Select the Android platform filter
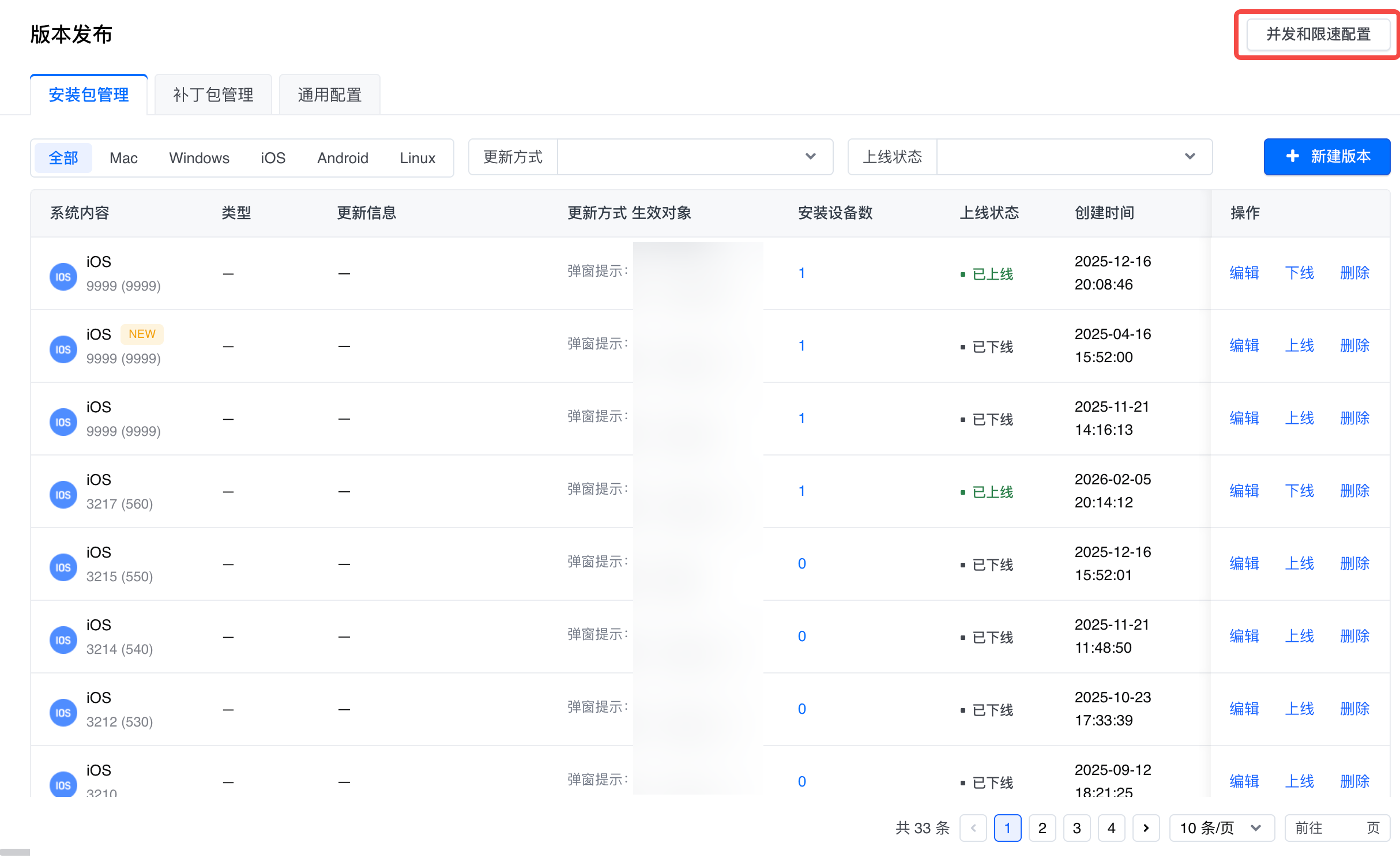The image size is (1400, 858). 343,158
